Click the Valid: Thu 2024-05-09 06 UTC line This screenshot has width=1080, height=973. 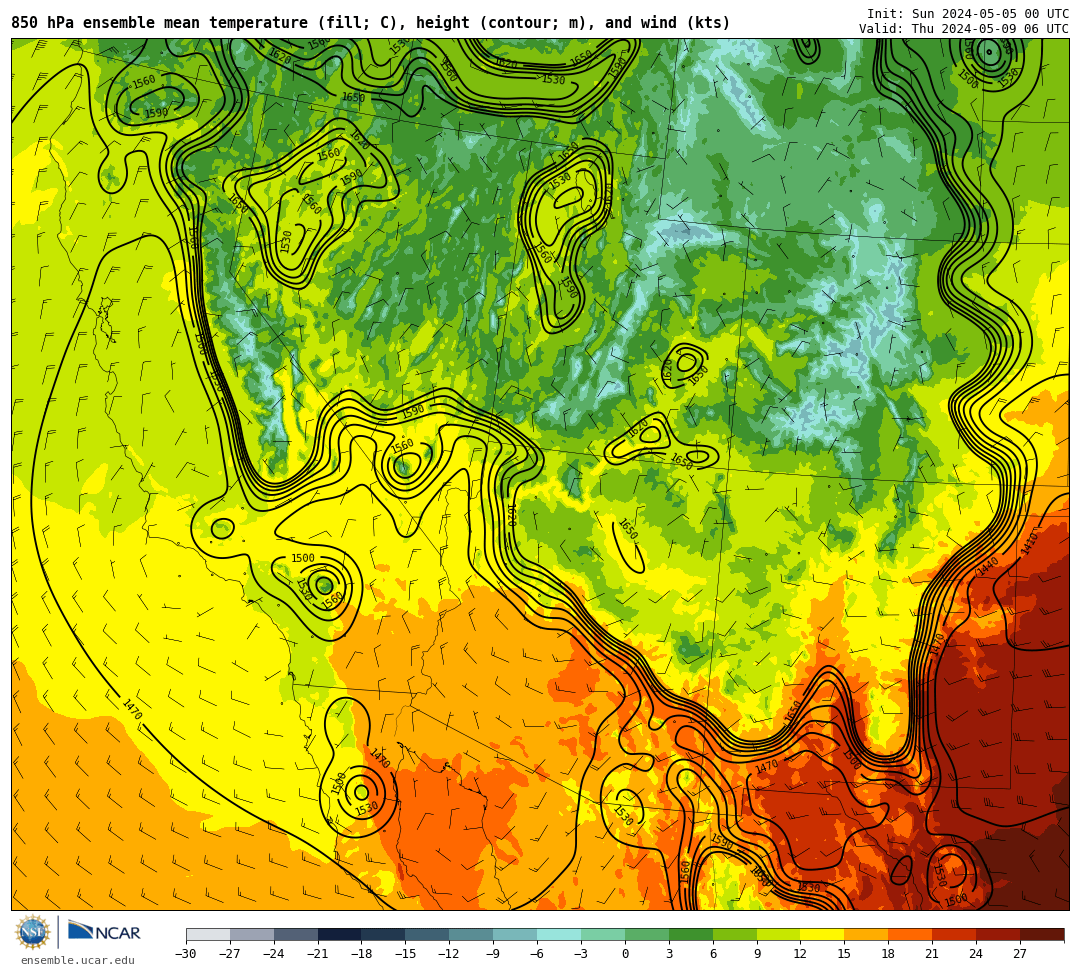[x=964, y=28]
